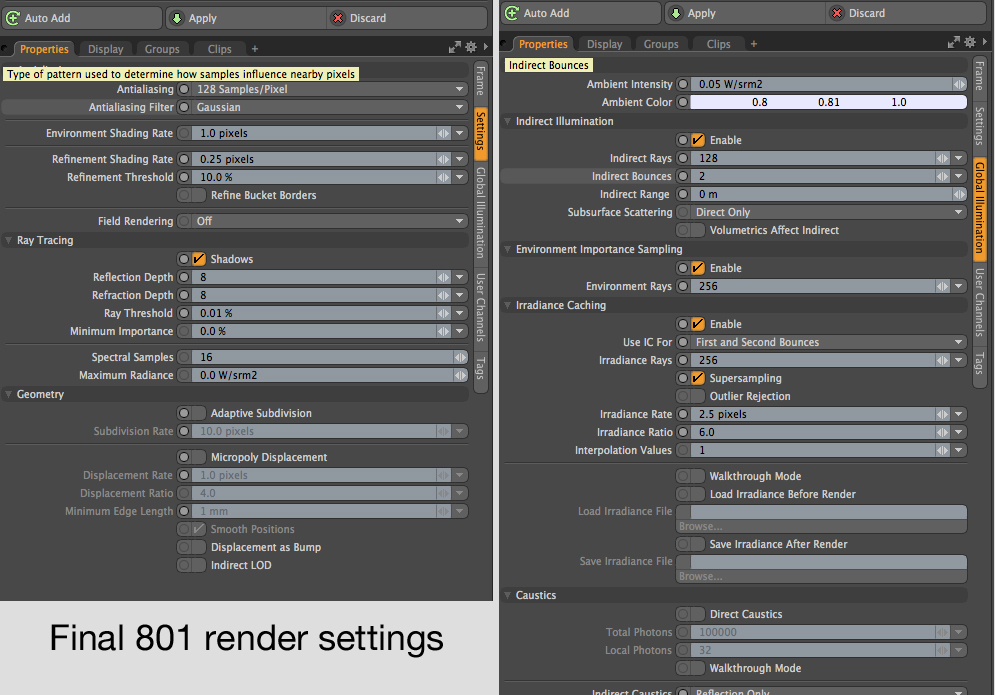The width and height of the screenshot is (995, 695).
Task: Click the plus icon after Clips in the left panel
Action: click(254, 49)
